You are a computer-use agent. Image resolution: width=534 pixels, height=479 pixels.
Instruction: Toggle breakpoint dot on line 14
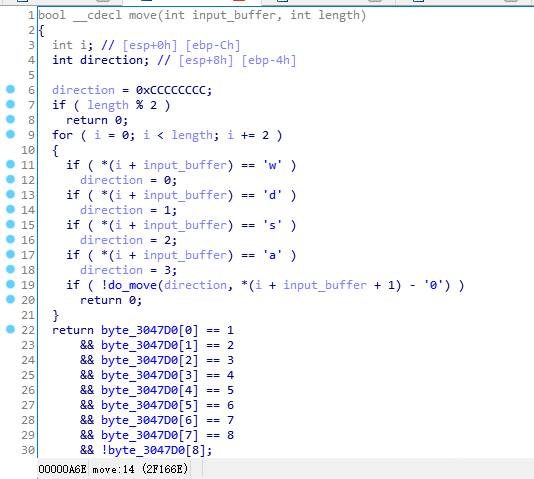(11, 209)
